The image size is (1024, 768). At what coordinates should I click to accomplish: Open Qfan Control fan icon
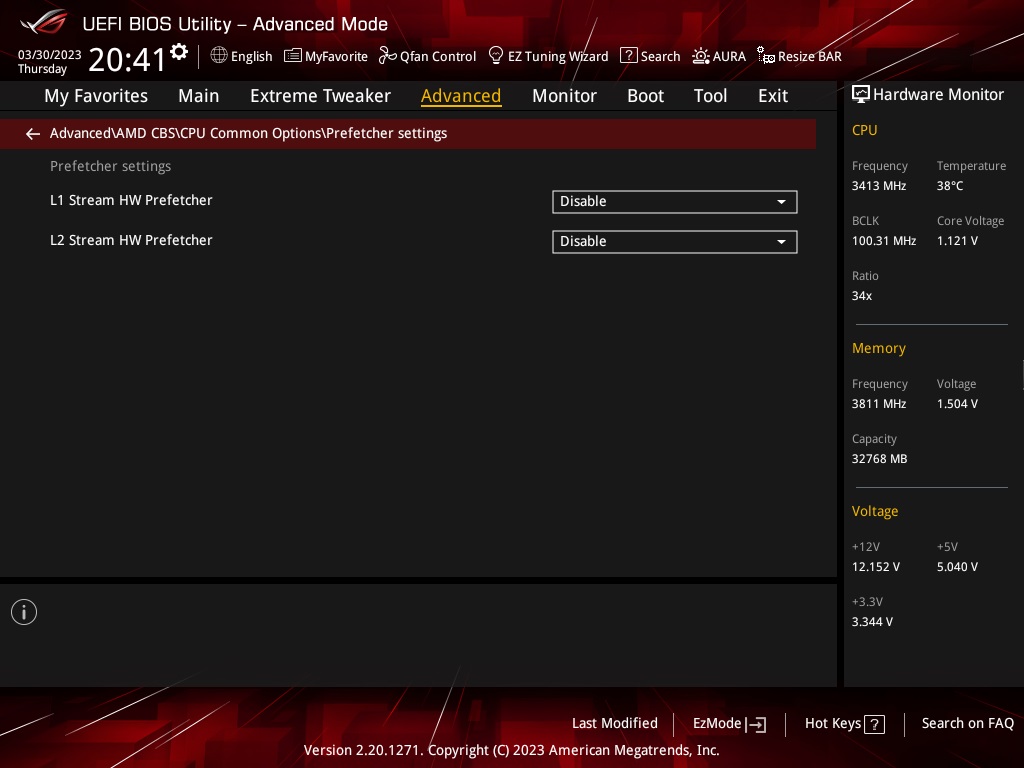tap(387, 56)
